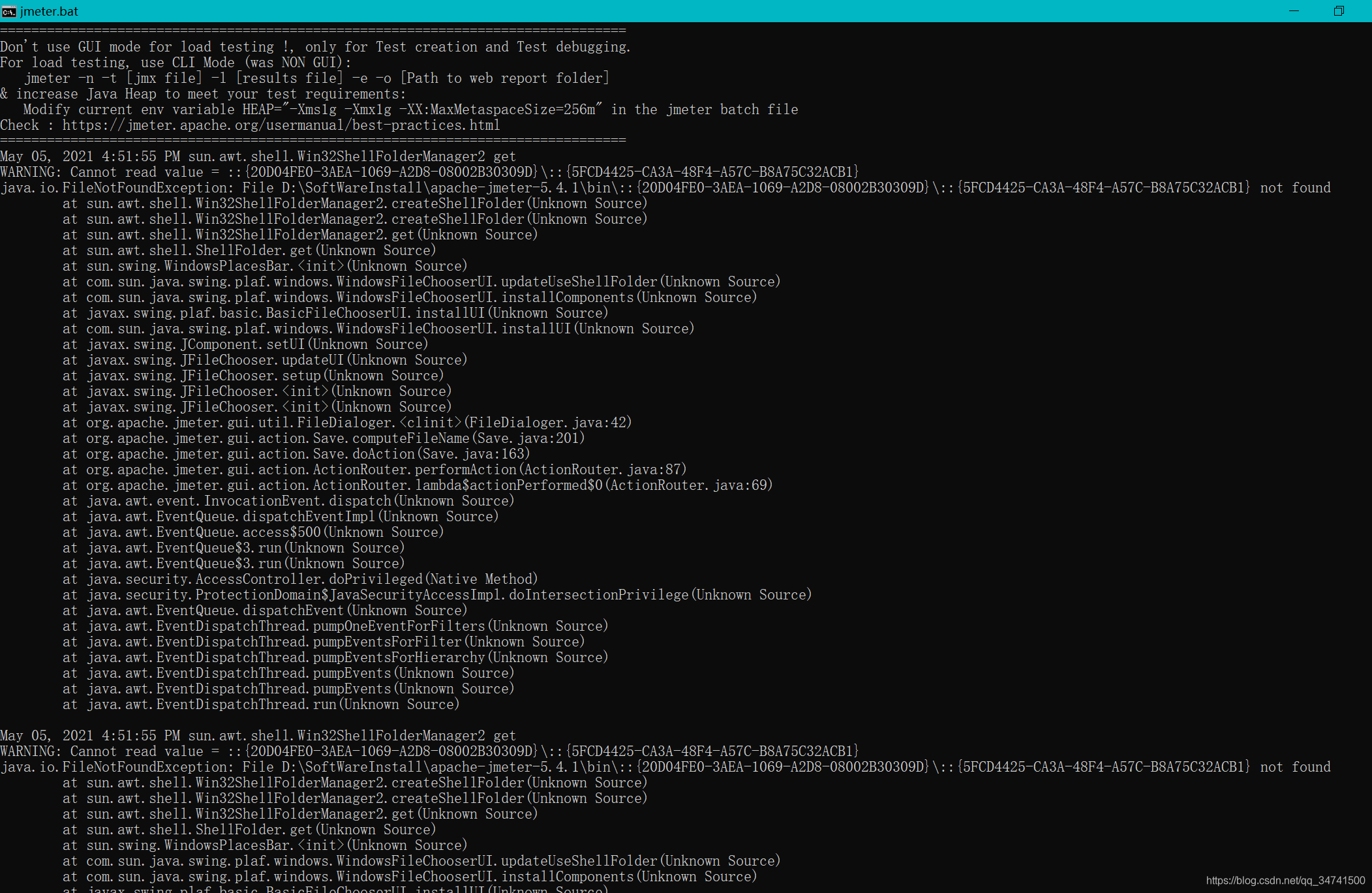The image size is (1372, 893).
Task: Click the "Modify current env variable HEAP" line
Action: click(410, 110)
